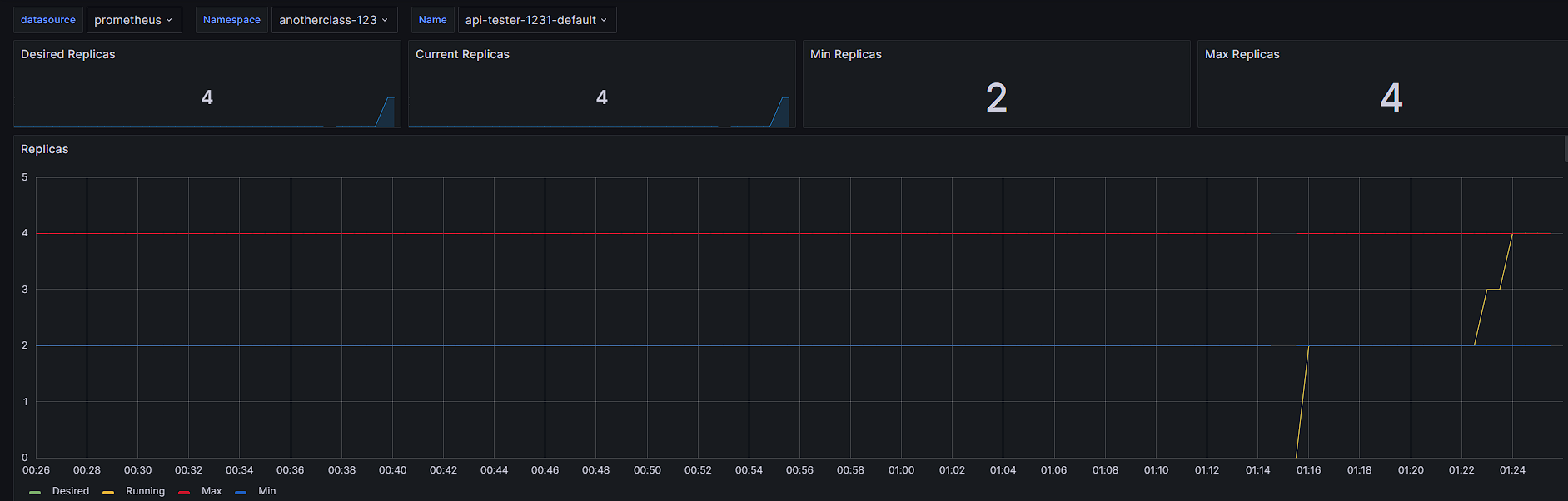Expand the api-tester-1231-default name dropdown

coord(537,20)
